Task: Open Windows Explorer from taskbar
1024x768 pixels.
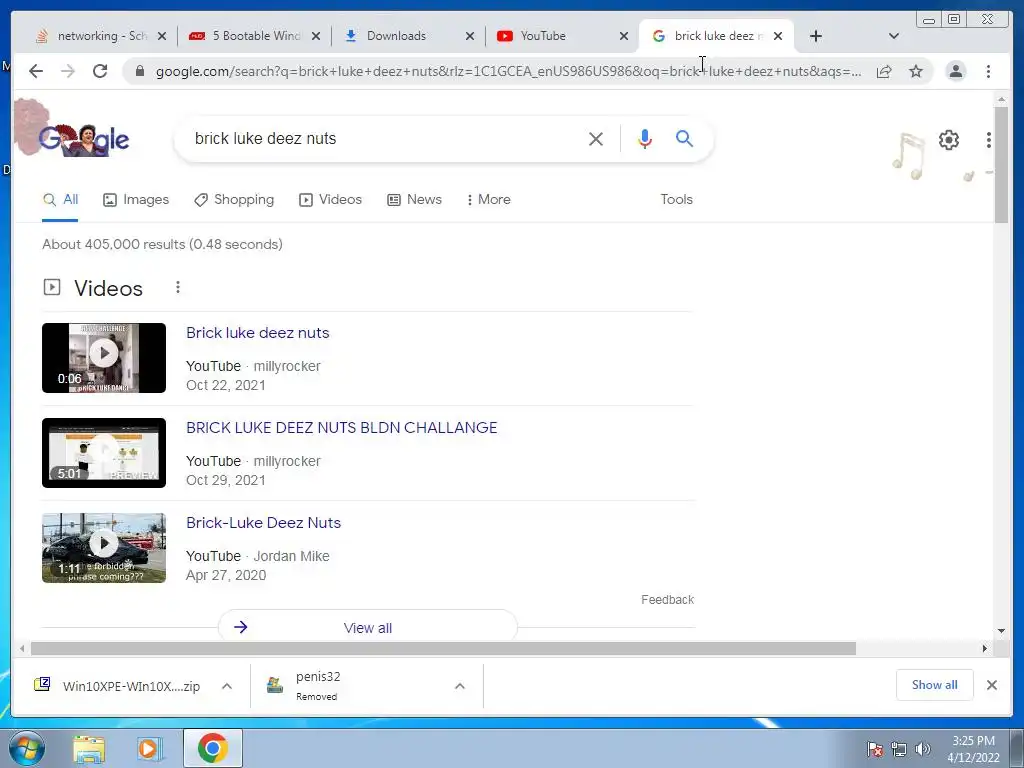Action: 89,749
